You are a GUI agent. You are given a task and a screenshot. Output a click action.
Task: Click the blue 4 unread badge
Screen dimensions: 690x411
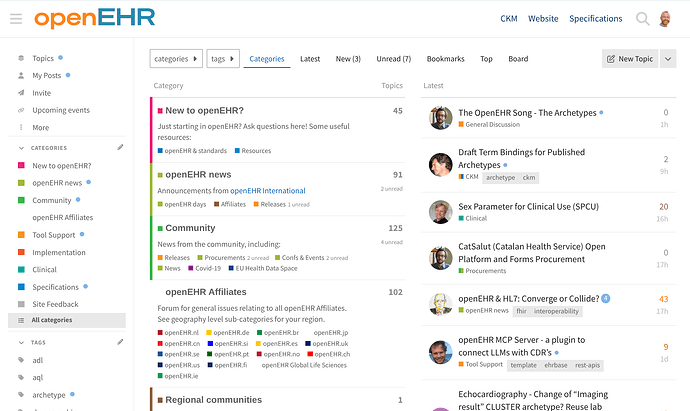pos(606,298)
